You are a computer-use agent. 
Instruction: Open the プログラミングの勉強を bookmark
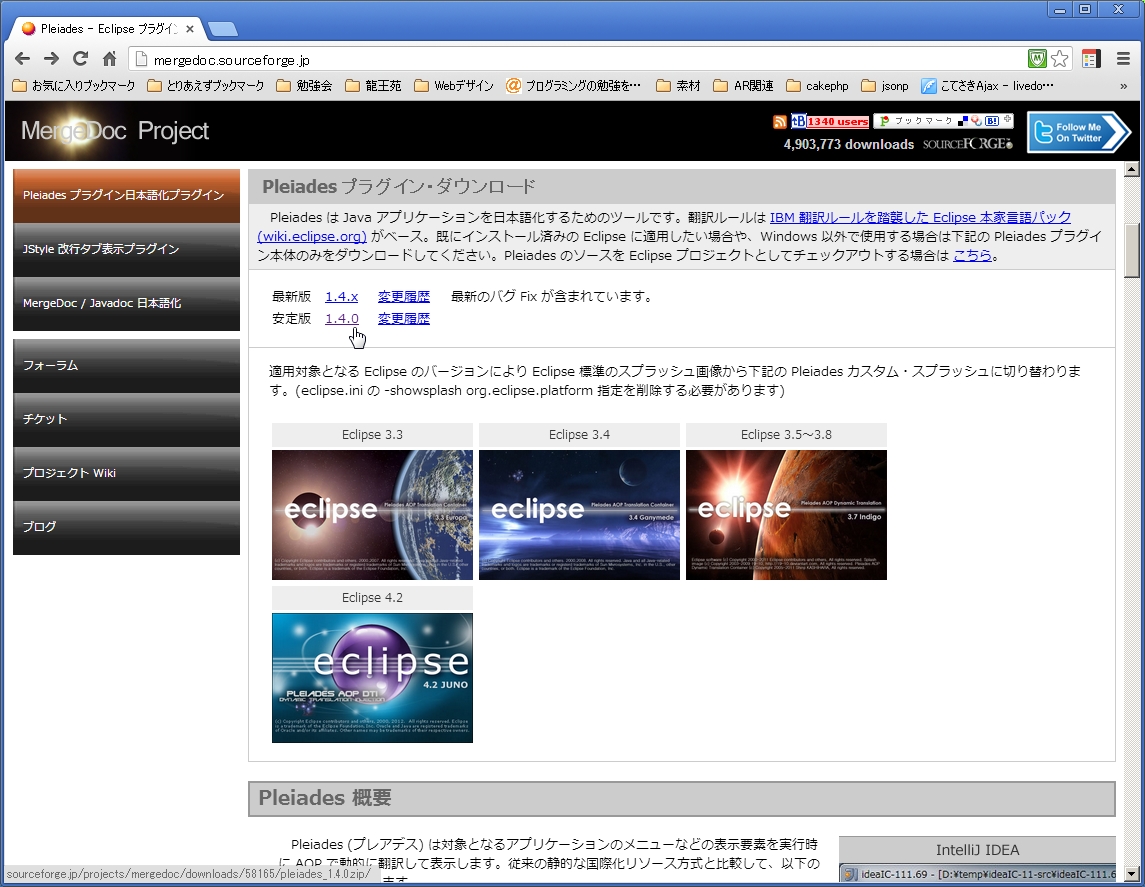coord(573,86)
